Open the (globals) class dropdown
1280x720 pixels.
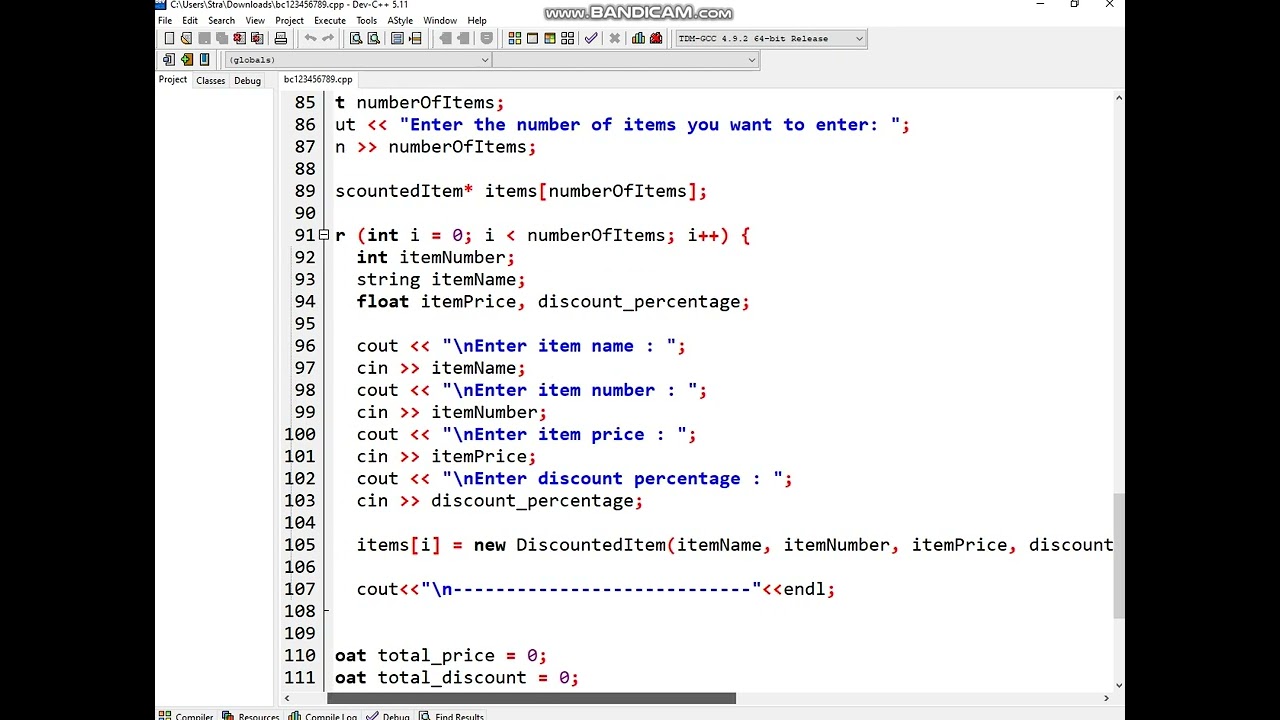pyautogui.click(x=485, y=60)
